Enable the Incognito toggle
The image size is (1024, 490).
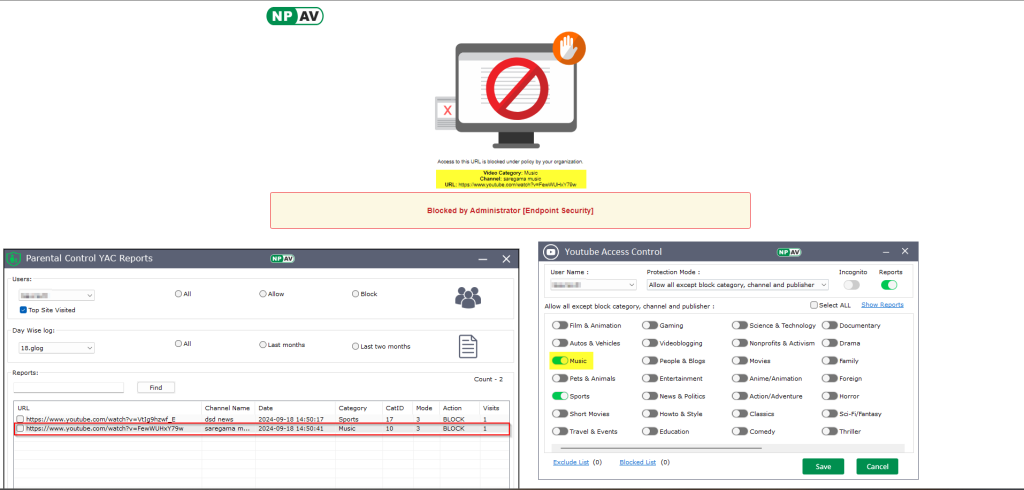(x=852, y=285)
